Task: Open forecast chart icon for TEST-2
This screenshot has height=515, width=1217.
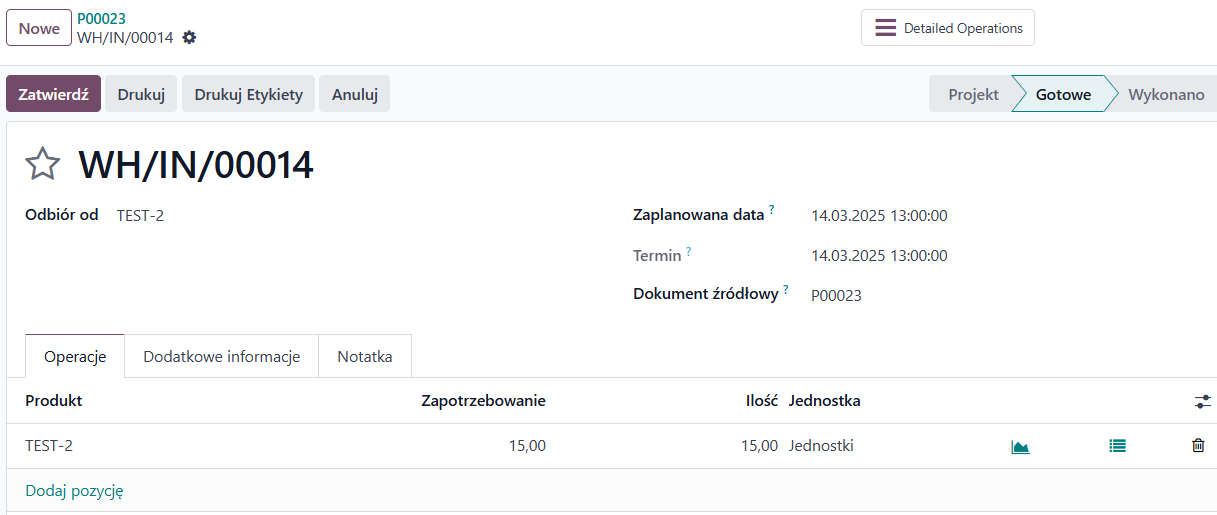Action: tap(1020, 447)
